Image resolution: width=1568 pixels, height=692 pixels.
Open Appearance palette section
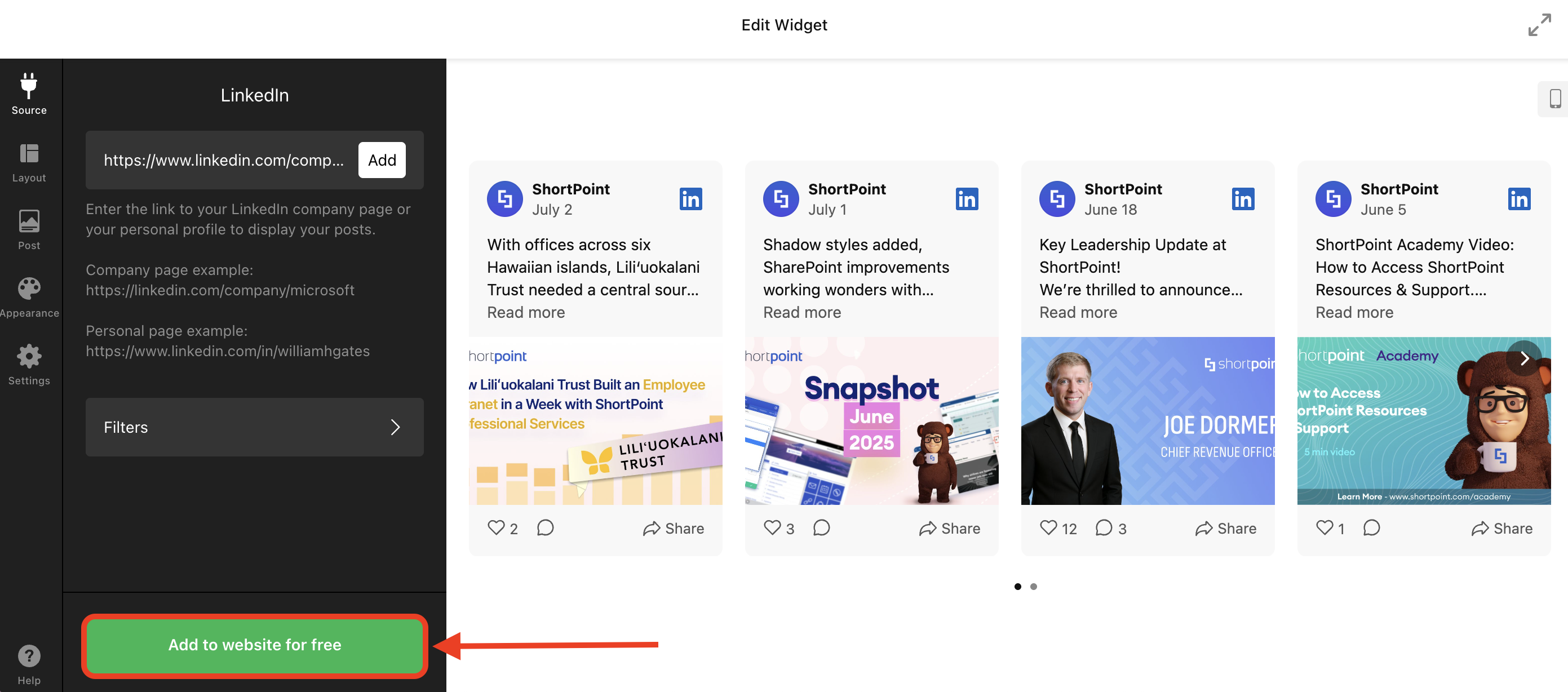tap(29, 298)
